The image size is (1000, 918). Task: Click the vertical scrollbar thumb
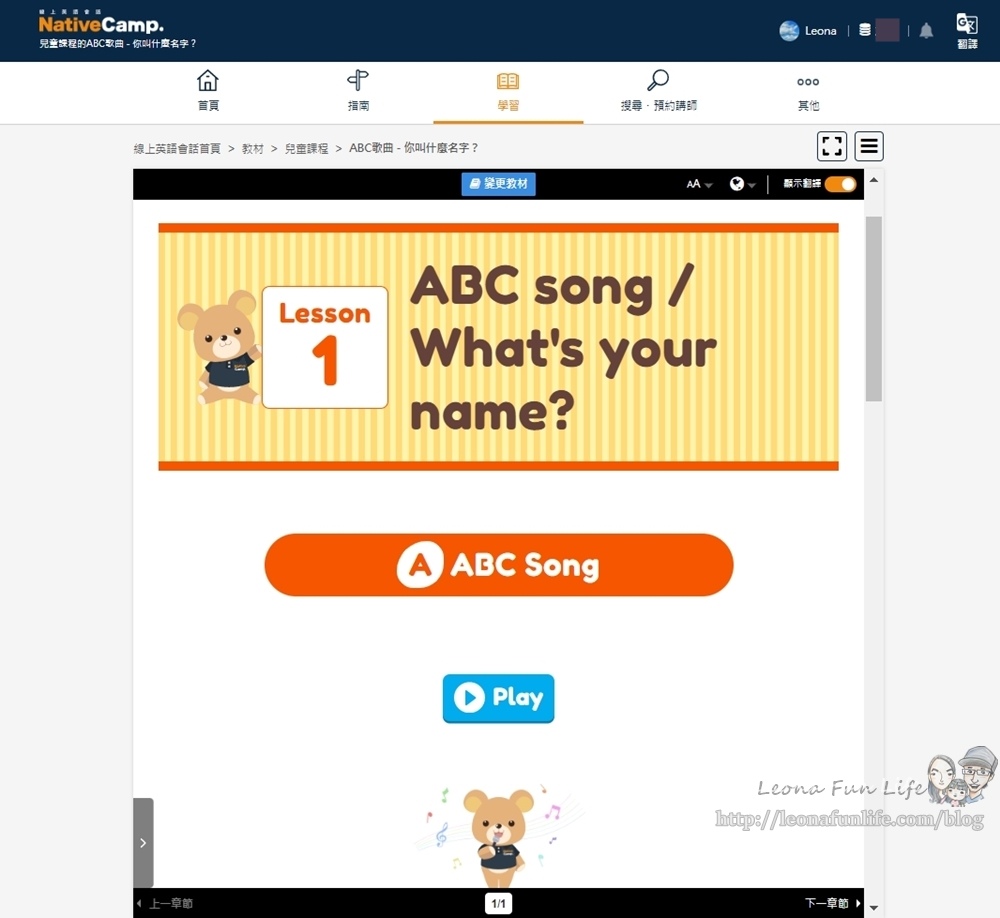click(x=874, y=309)
